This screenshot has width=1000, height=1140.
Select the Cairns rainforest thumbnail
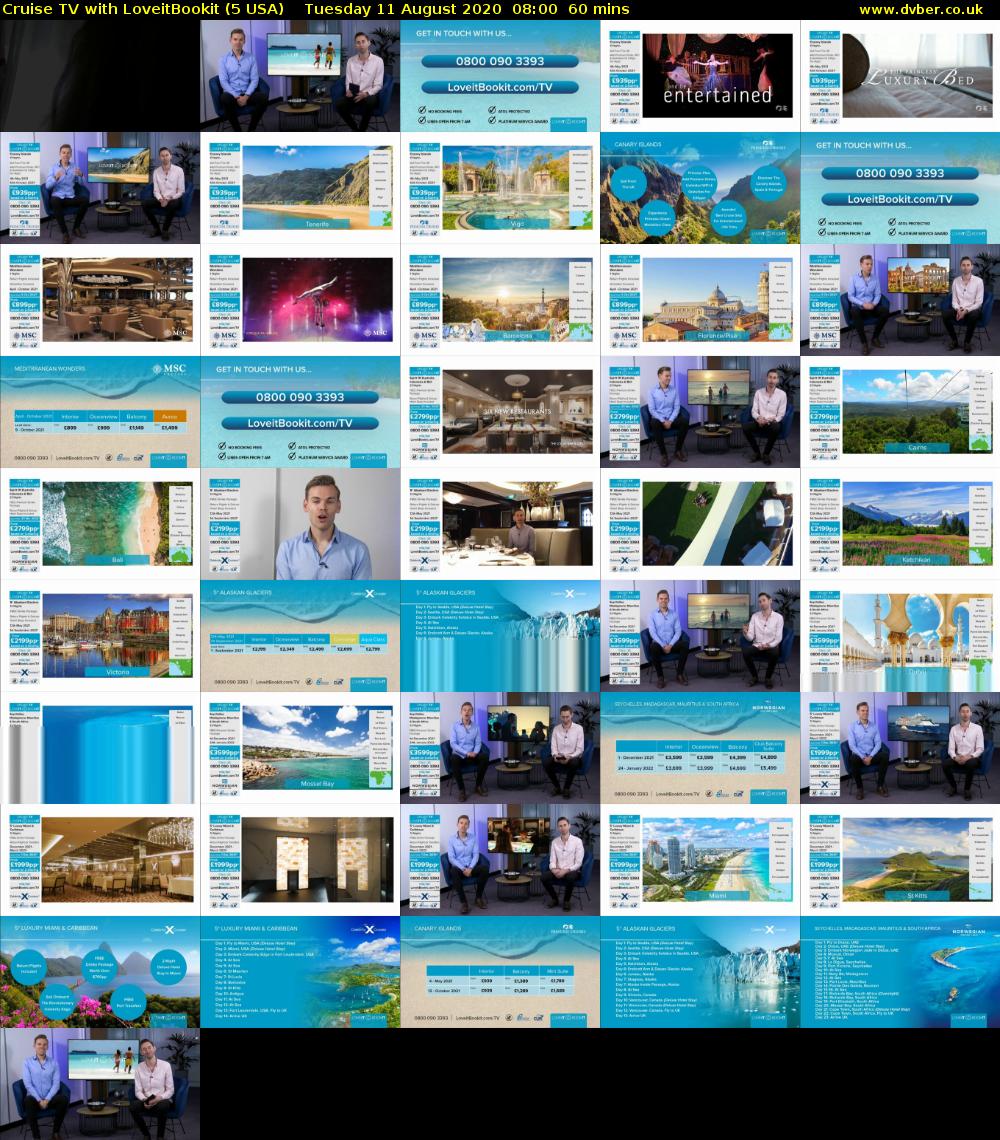pyautogui.click(x=900, y=412)
